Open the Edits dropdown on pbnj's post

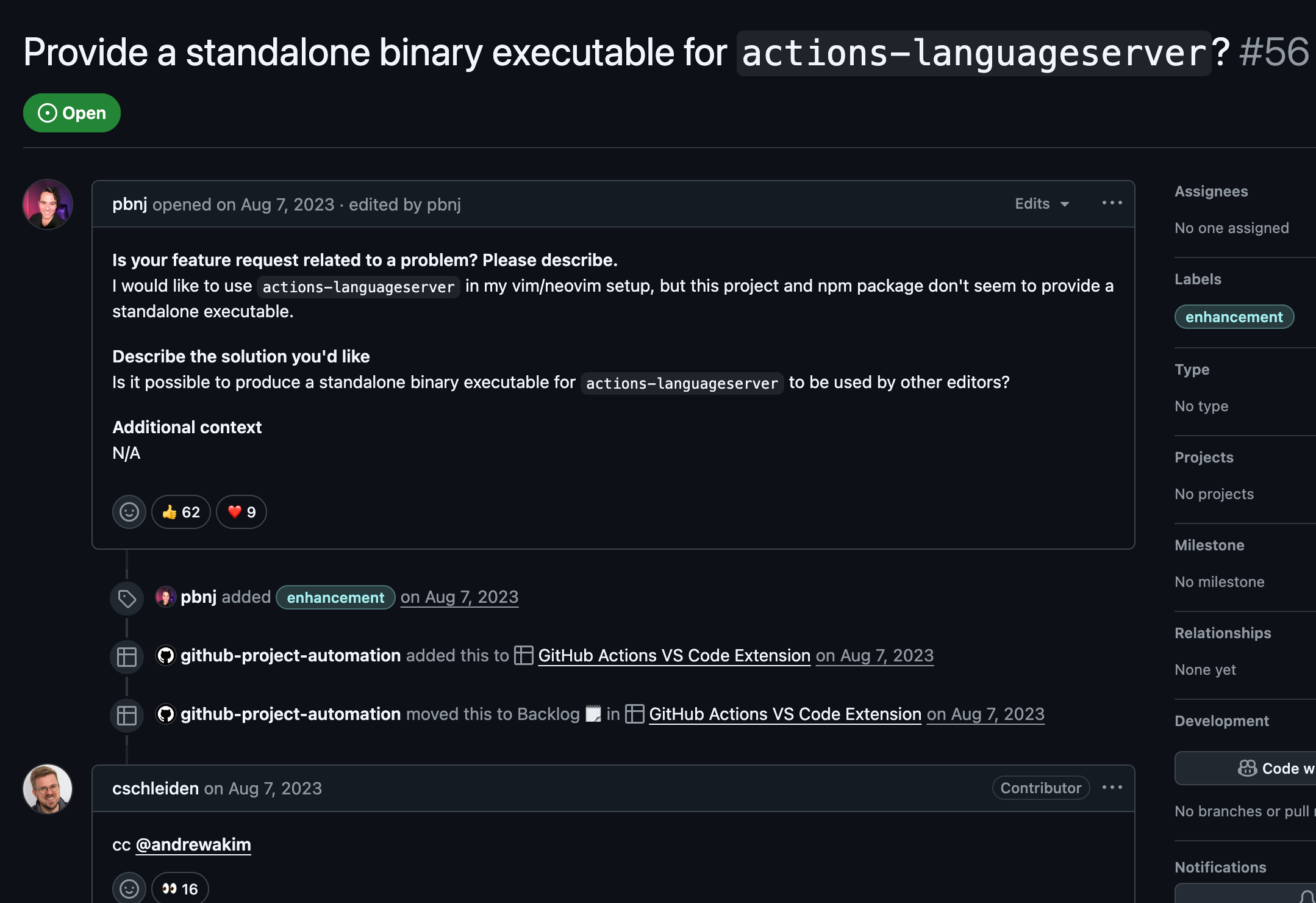click(1042, 204)
